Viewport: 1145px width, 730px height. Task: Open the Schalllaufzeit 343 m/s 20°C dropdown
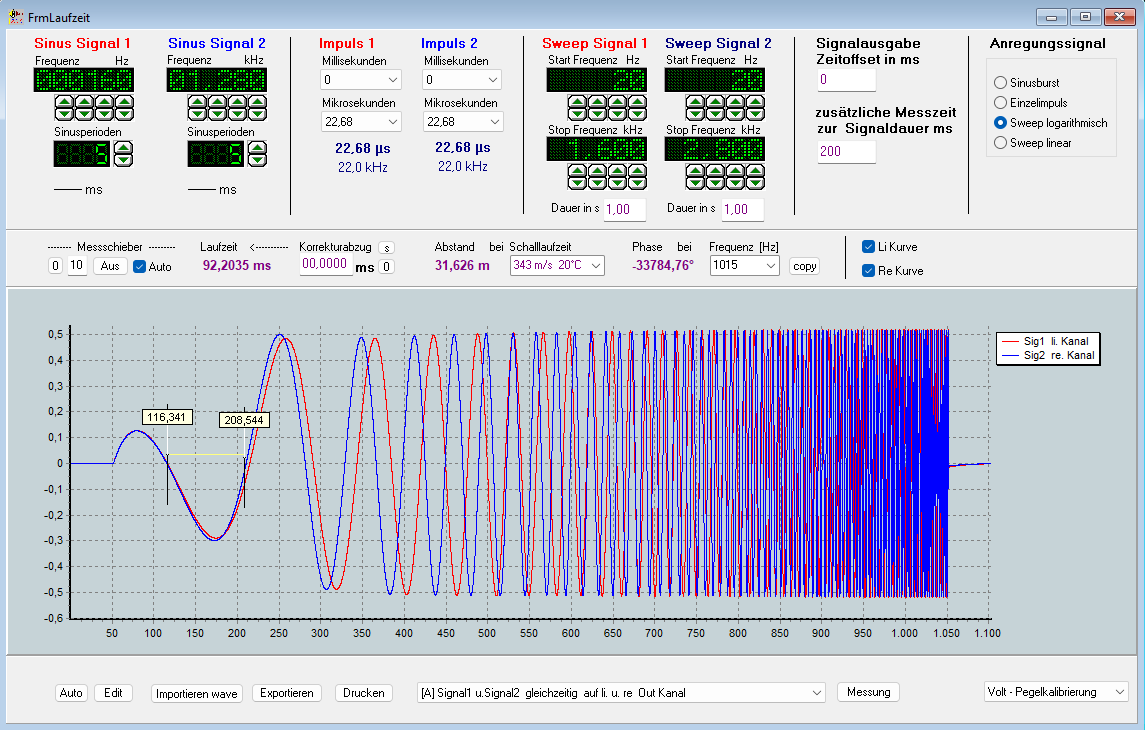point(557,265)
